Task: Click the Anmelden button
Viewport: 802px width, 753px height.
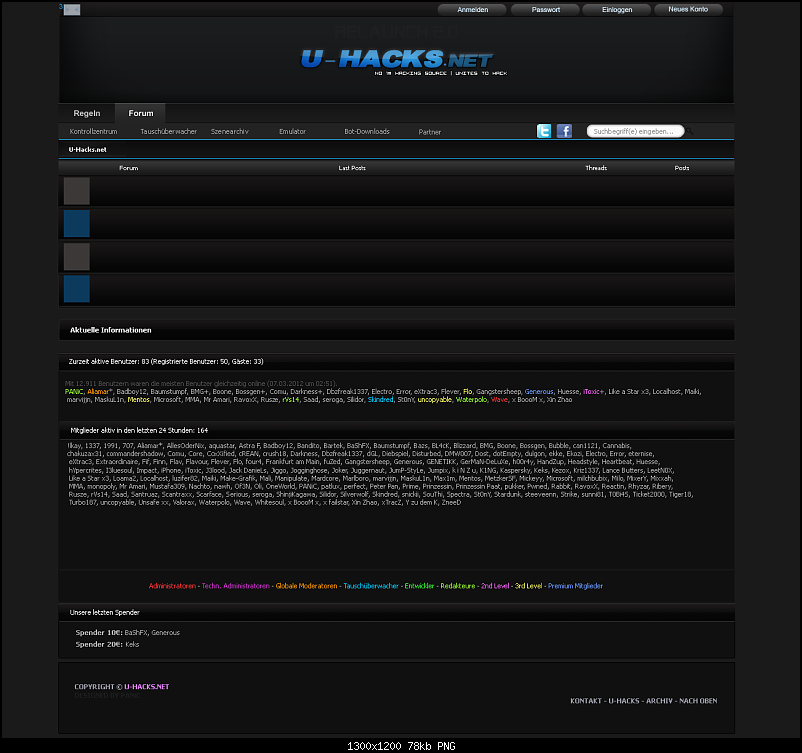Action: 472,9
